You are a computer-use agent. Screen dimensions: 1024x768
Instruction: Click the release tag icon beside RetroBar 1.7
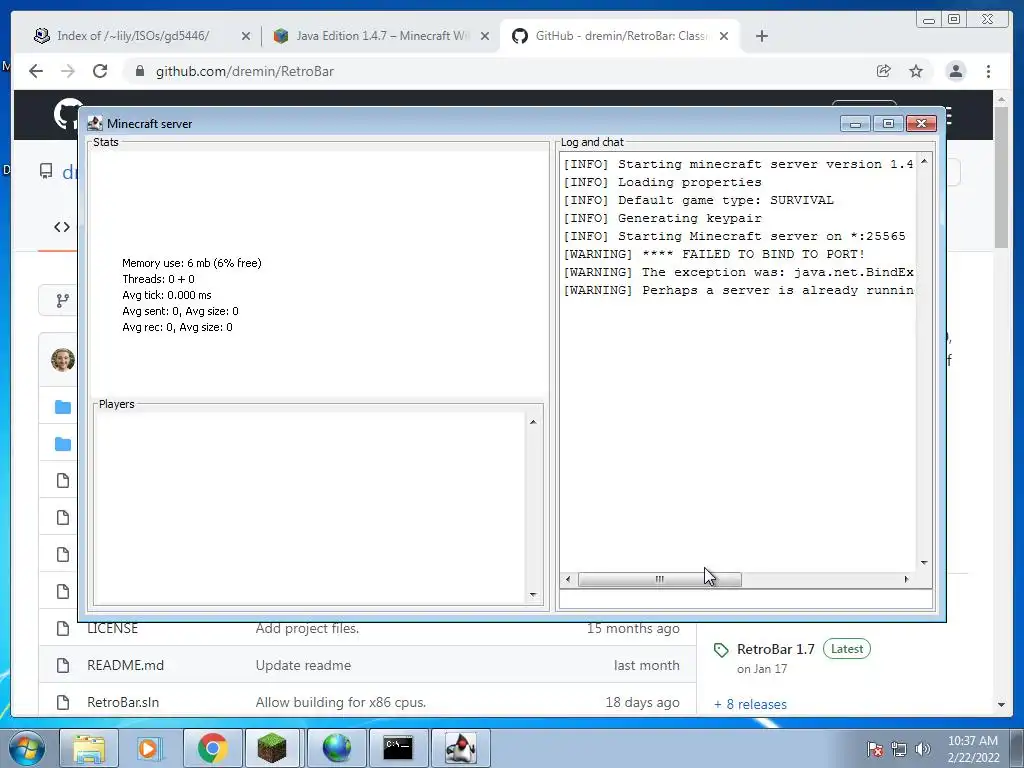point(721,650)
